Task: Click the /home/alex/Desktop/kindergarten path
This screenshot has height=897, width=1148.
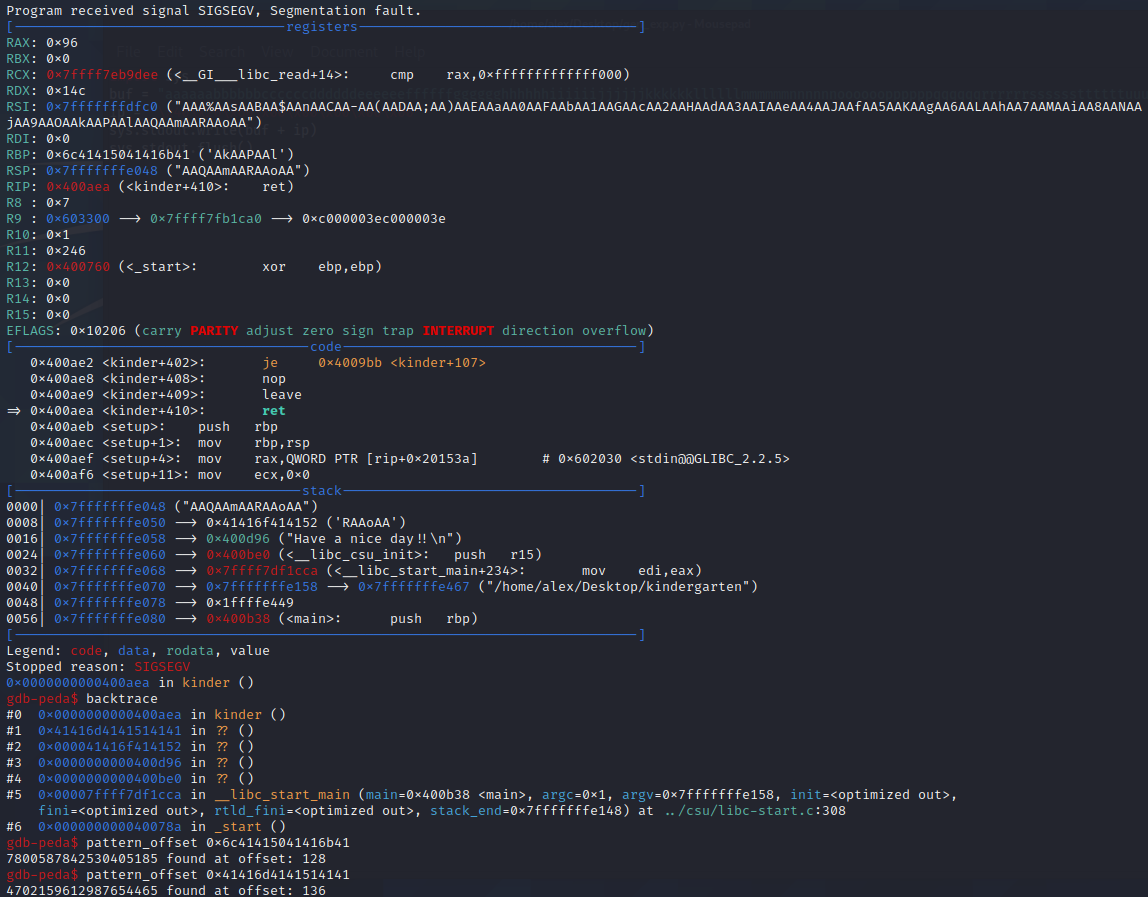Action: pyautogui.click(x=617, y=587)
